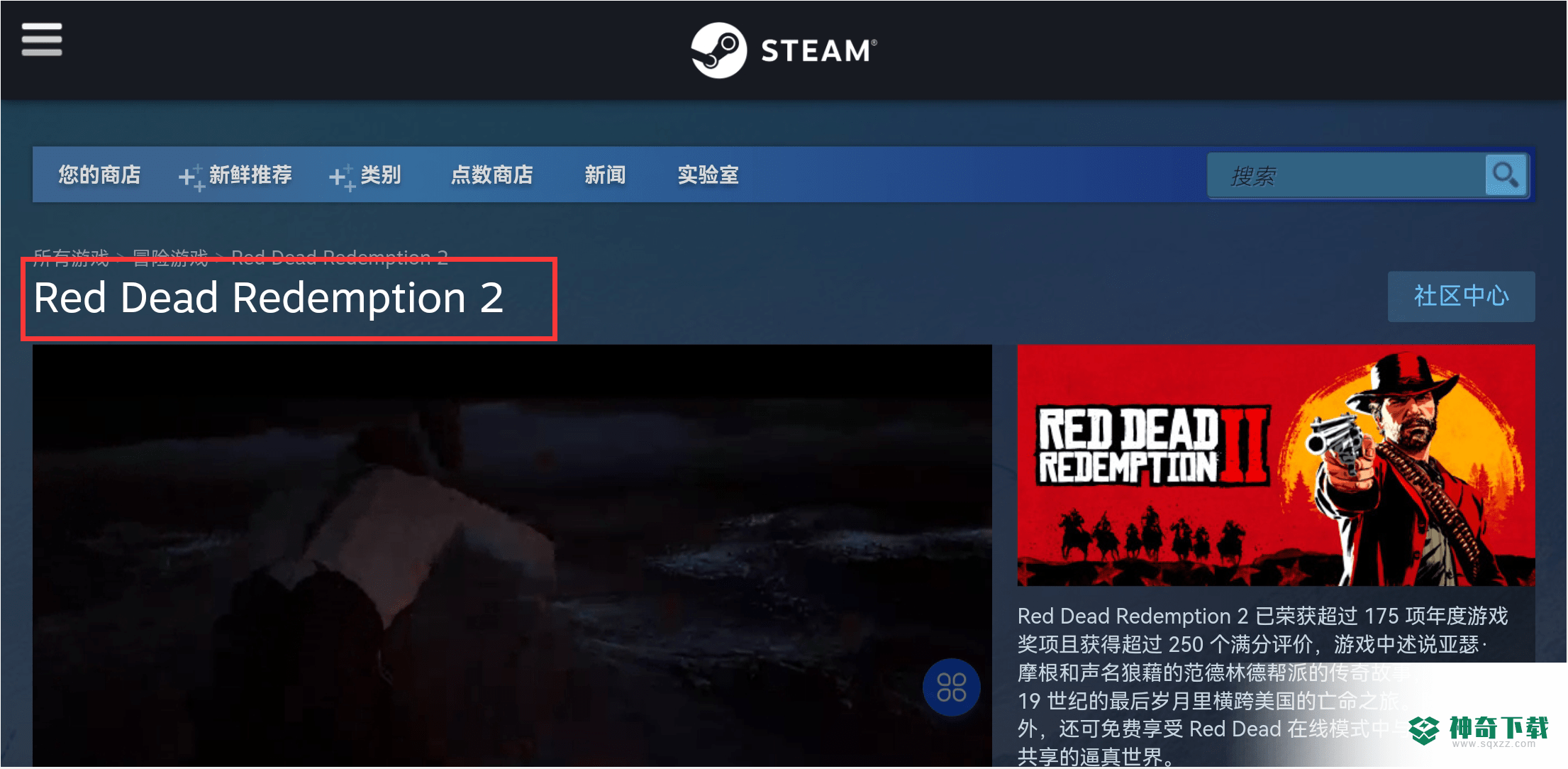Viewport: 1568px width, 769px height.
Task: Click the plus icon beside 类别
Action: pyautogui.click(x=342, y=177)
